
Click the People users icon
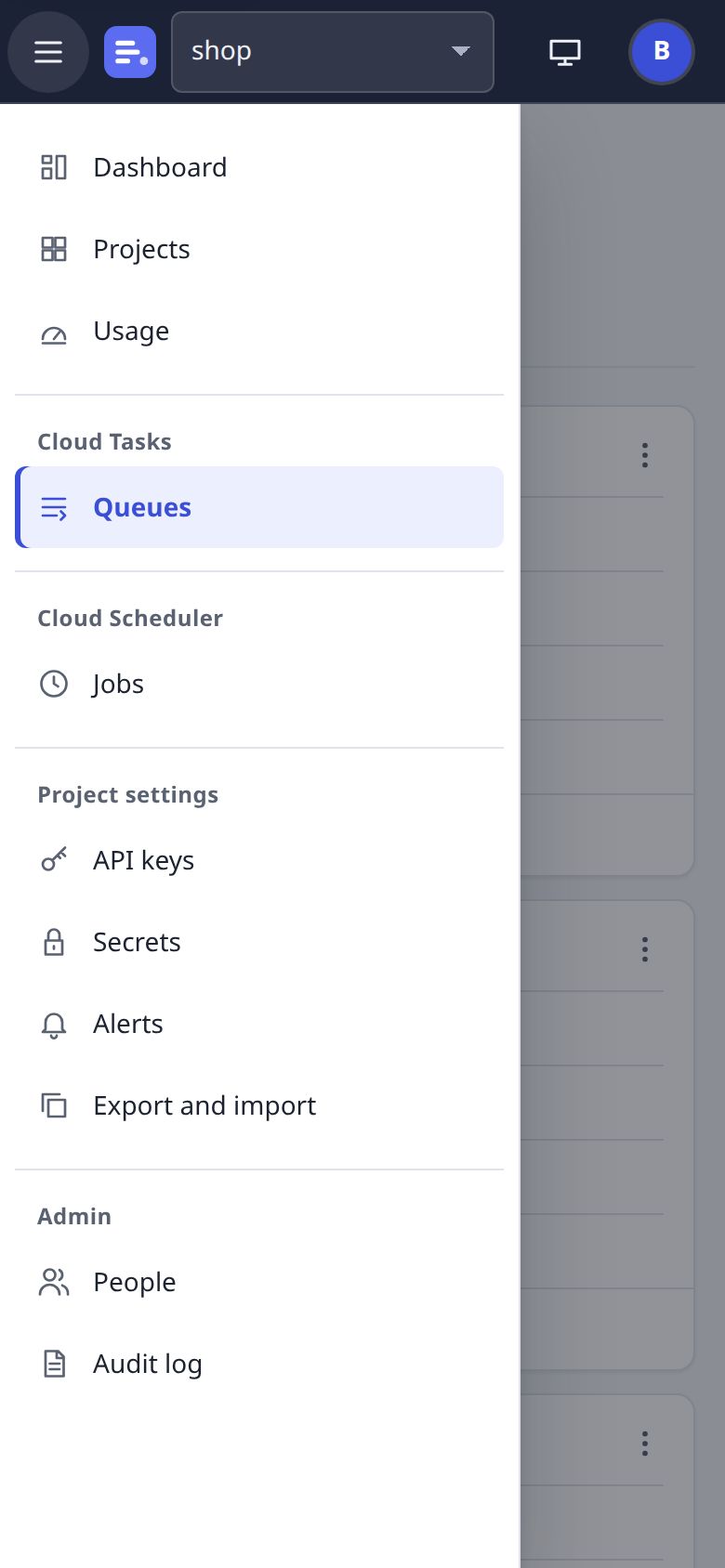[x=54, y=1282]
